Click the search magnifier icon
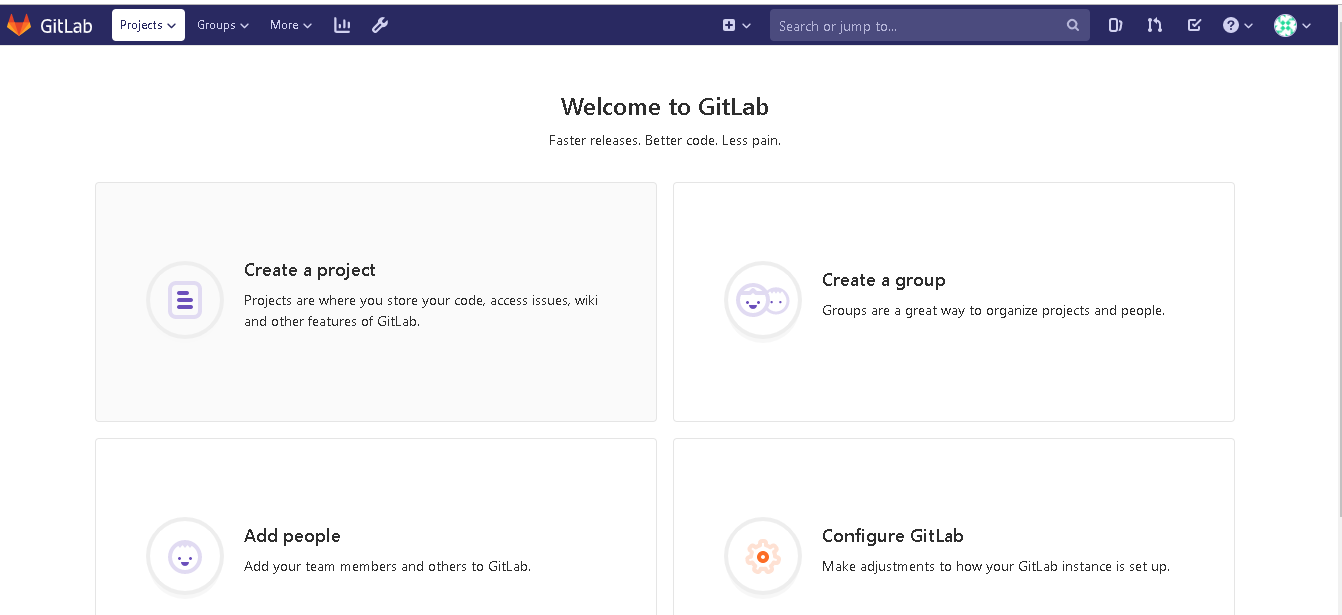This screenshot has height=615, width=1342. point(1073,25)
